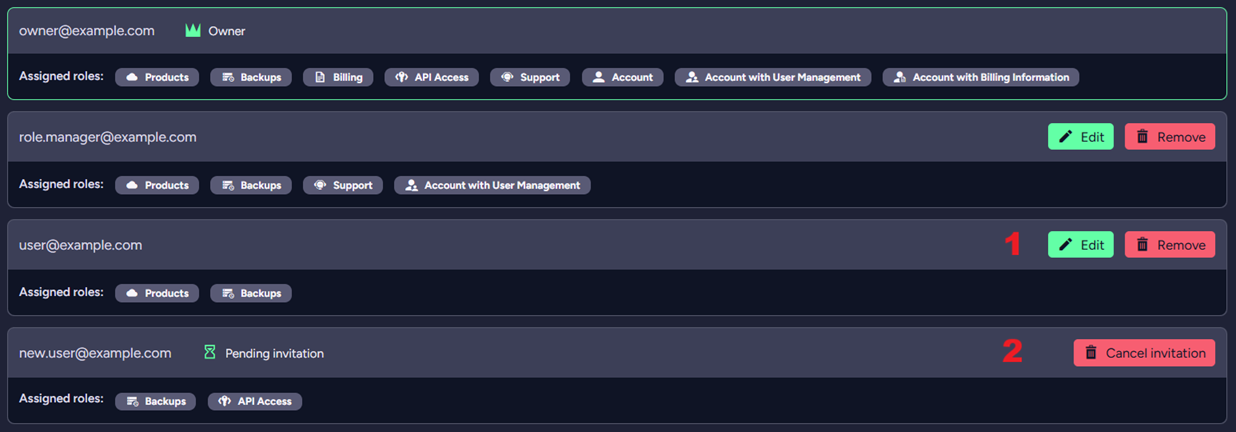Image resolution: width=1236 pixels, height=432 pixels.
Task: Click trash icon in role.manager Remove button
Action: (1142, 137)
